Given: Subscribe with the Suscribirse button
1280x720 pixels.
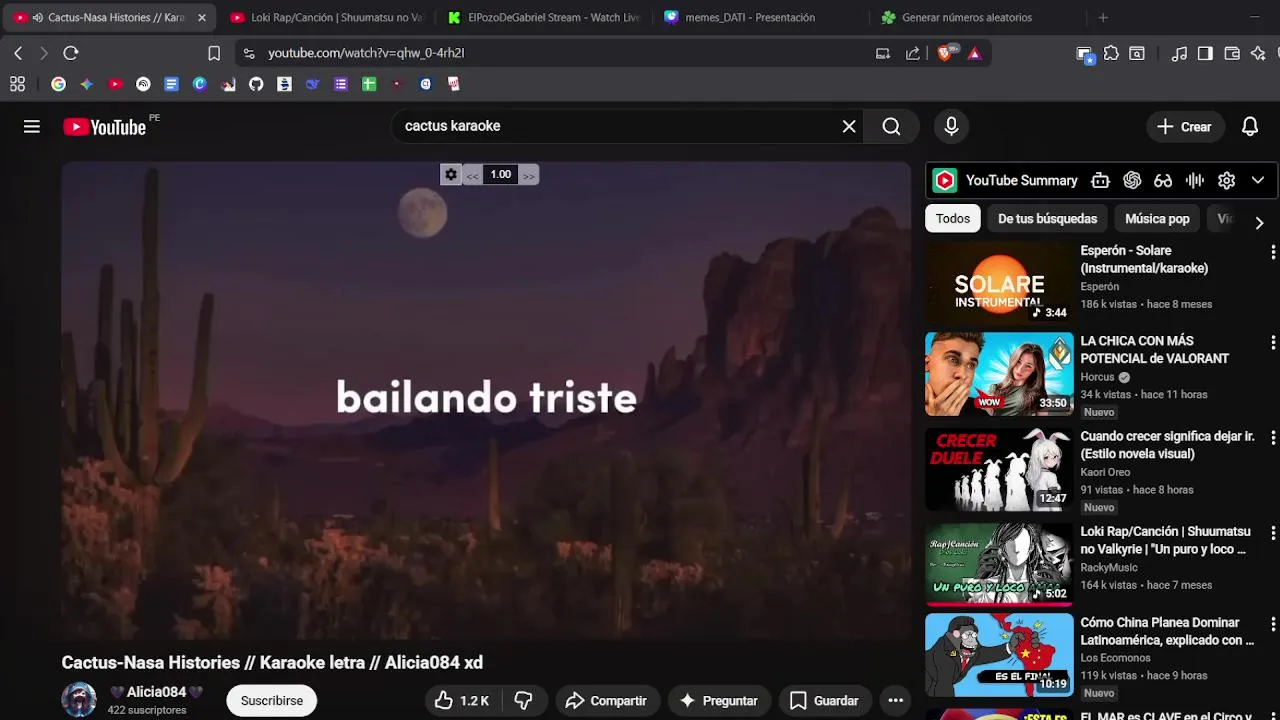Looking at the screenshot, I should [x=272, y=701].
